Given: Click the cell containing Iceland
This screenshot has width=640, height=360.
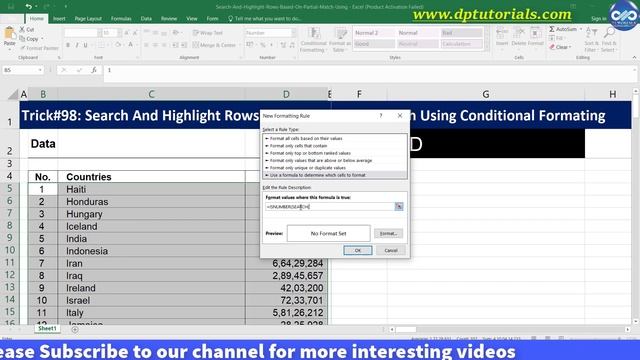Looking at the screenshot, I should (x=151, y=226).
